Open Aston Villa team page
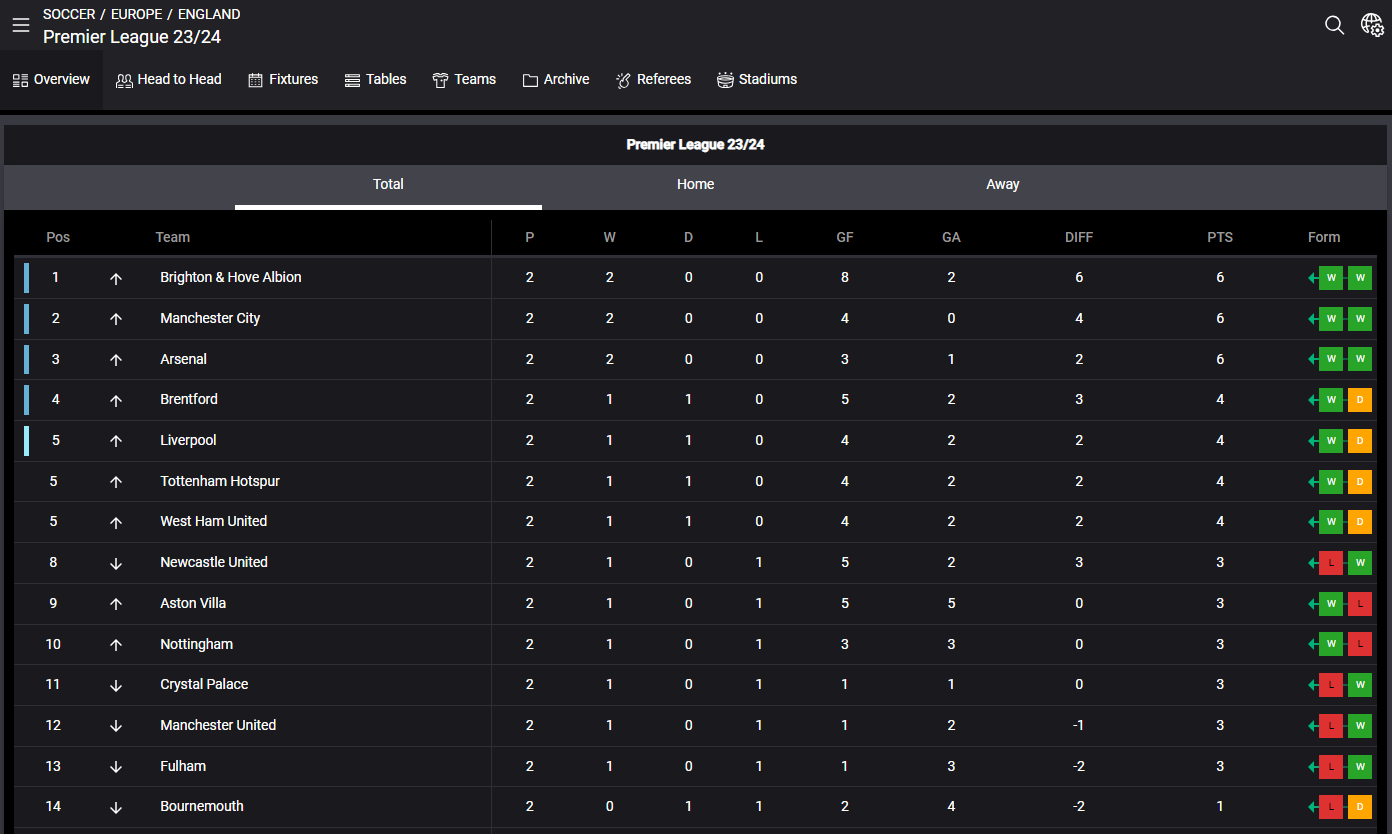The height and width of the screenshot is (834, 1392). point(193,603)
